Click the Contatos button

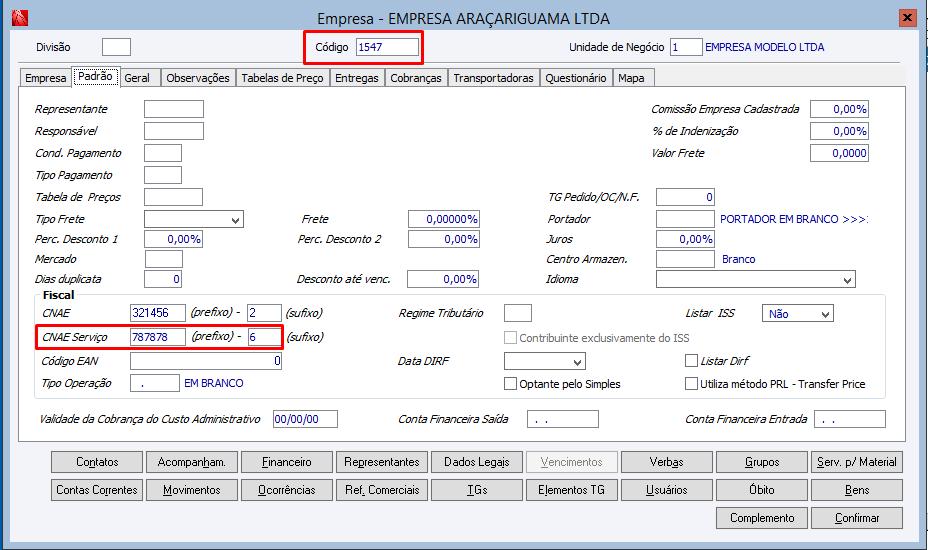point(97,462)
